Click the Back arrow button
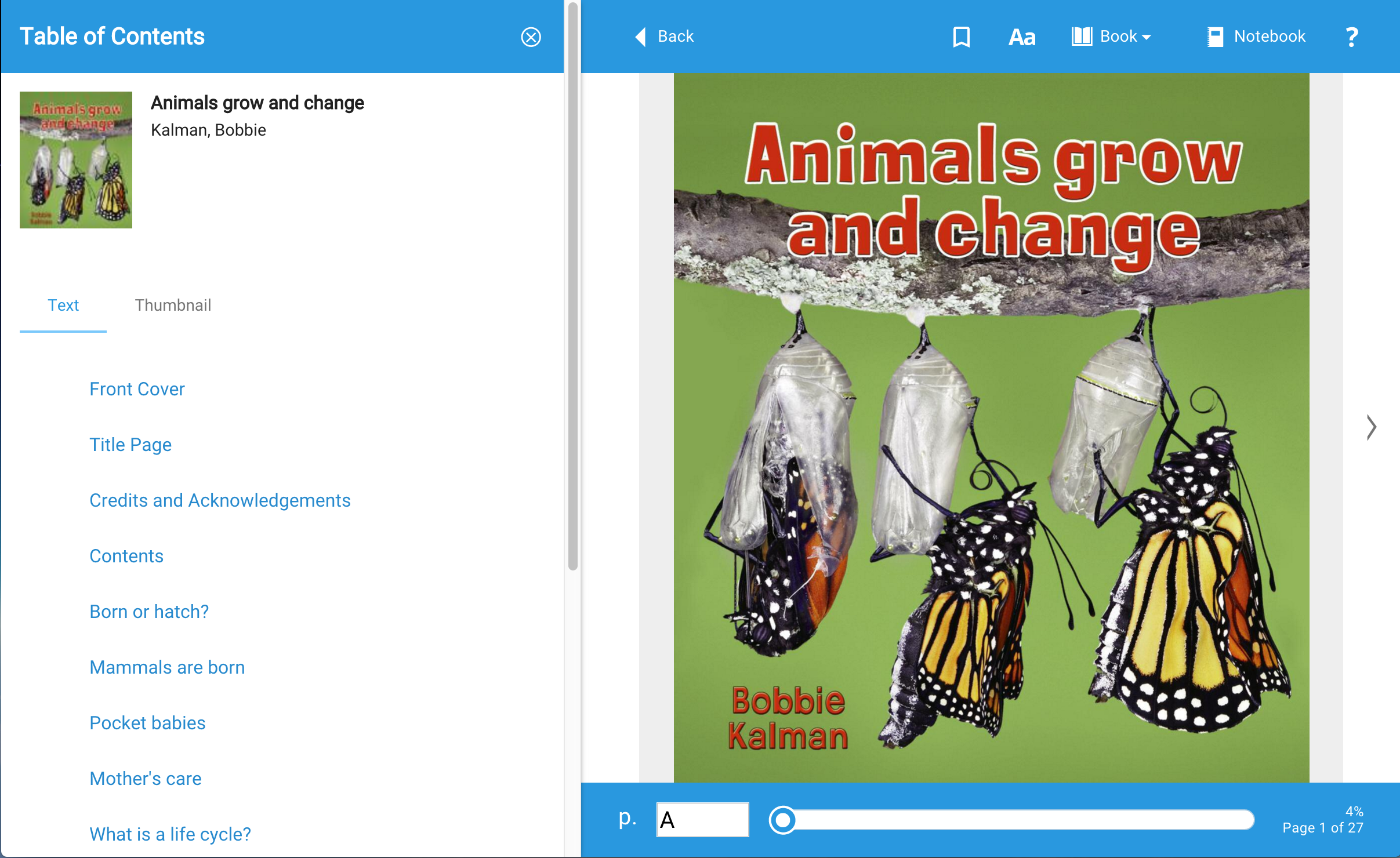 pyautogui.click(x=665, y=37)
